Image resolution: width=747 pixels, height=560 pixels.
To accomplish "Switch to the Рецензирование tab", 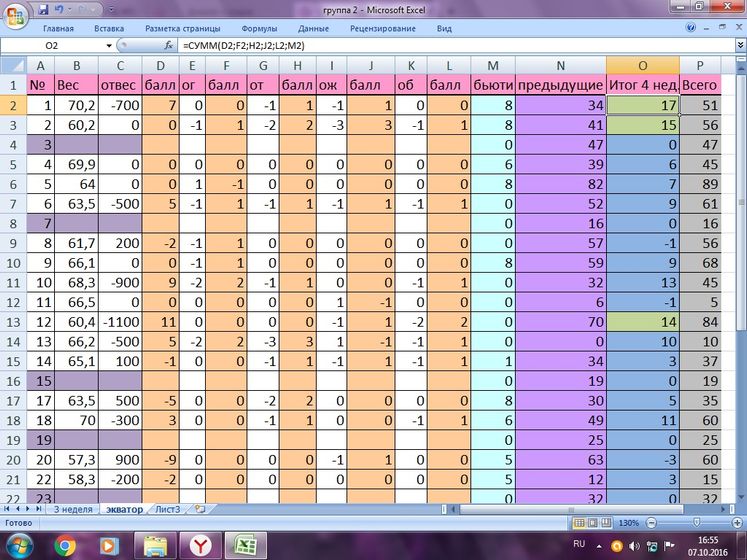I will coord(383,29).
